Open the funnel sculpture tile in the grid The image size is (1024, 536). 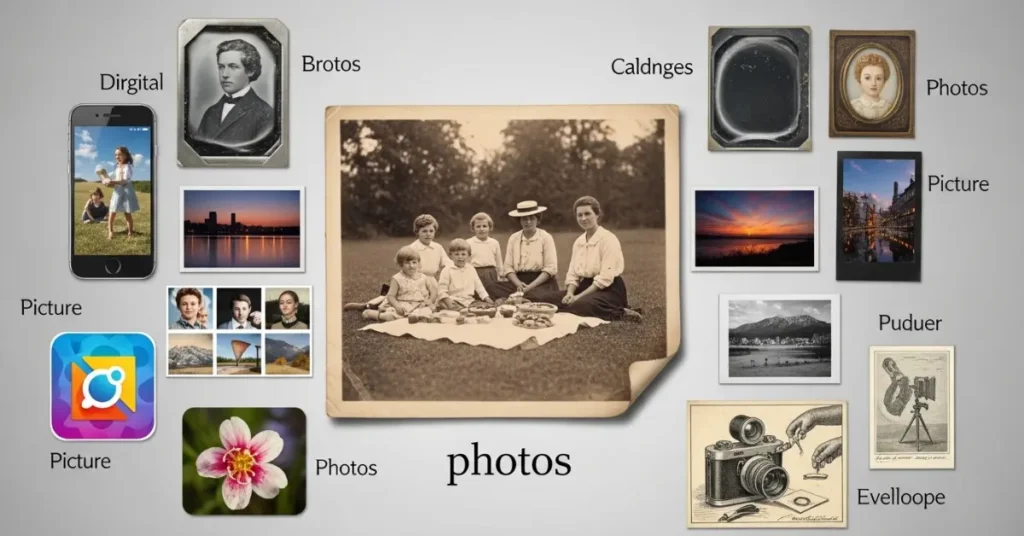click(x=239, y=353)
